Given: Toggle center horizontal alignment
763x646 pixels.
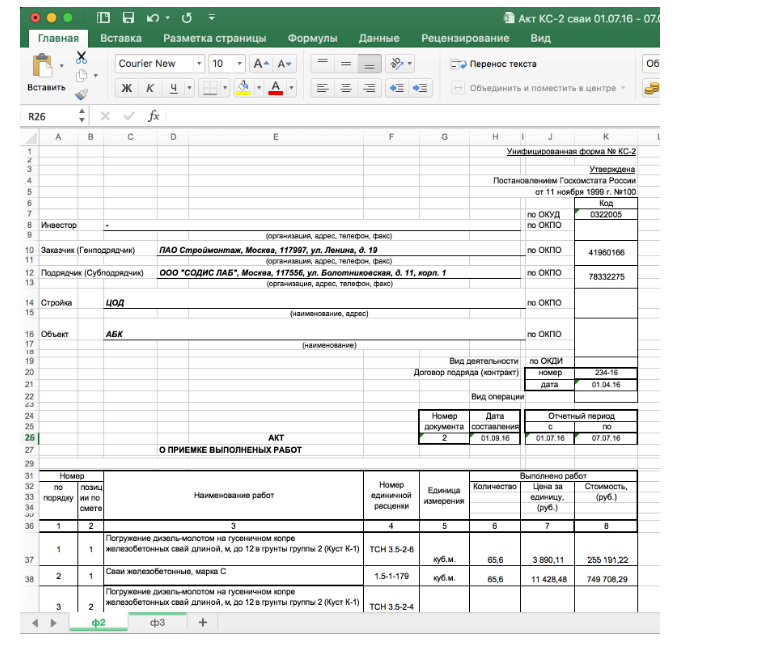Looking at the screenshot, I should tap(346, 88).
